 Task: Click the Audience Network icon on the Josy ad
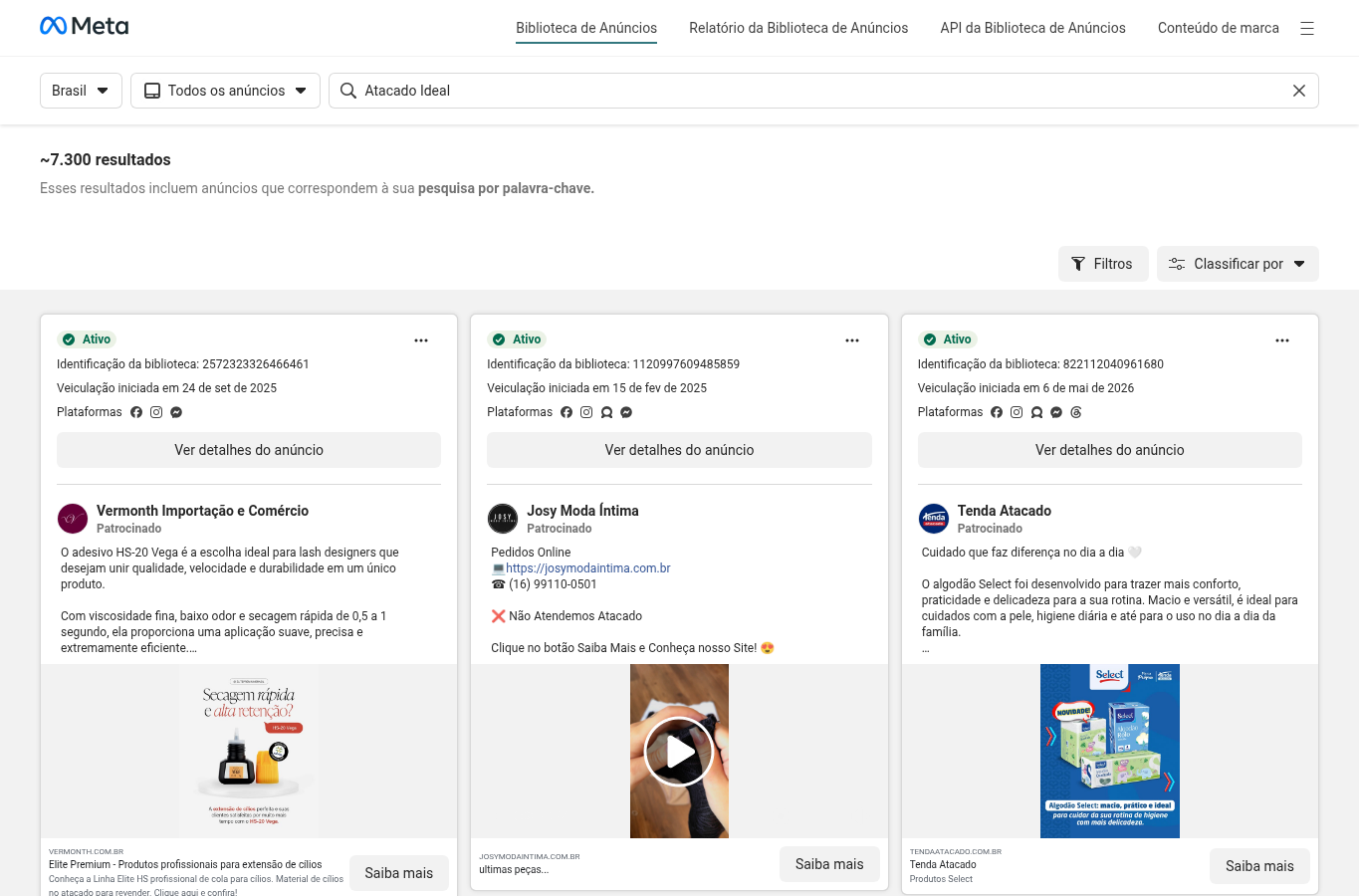(x=606, y=412)
